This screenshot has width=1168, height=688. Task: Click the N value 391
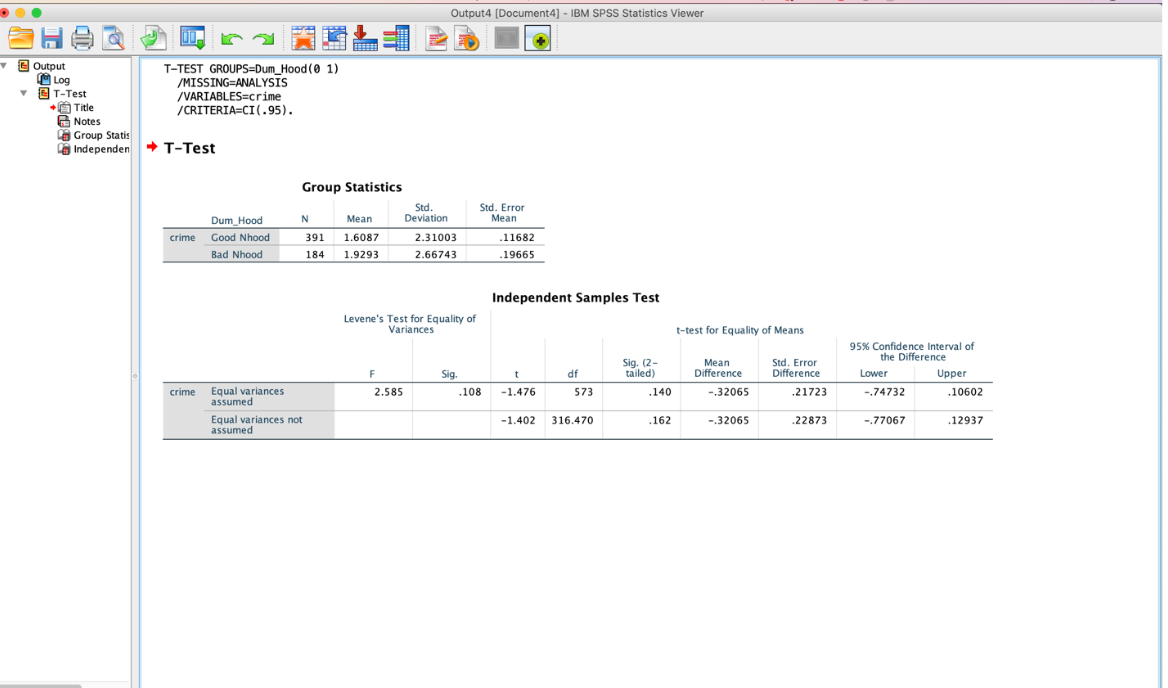click(x=314, y=238)
